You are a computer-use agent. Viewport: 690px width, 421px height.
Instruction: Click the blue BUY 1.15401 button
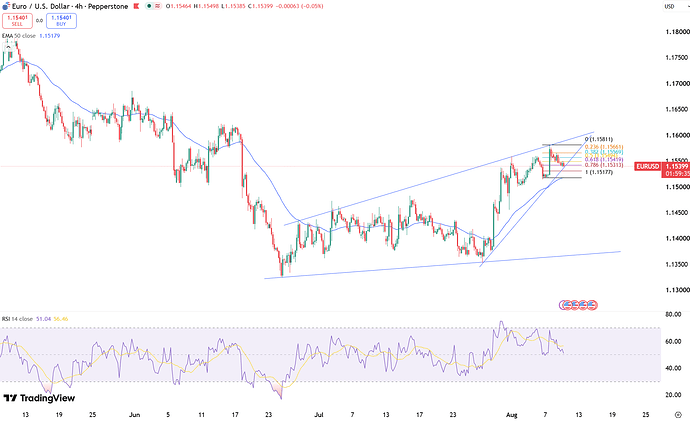coord(61,21)
